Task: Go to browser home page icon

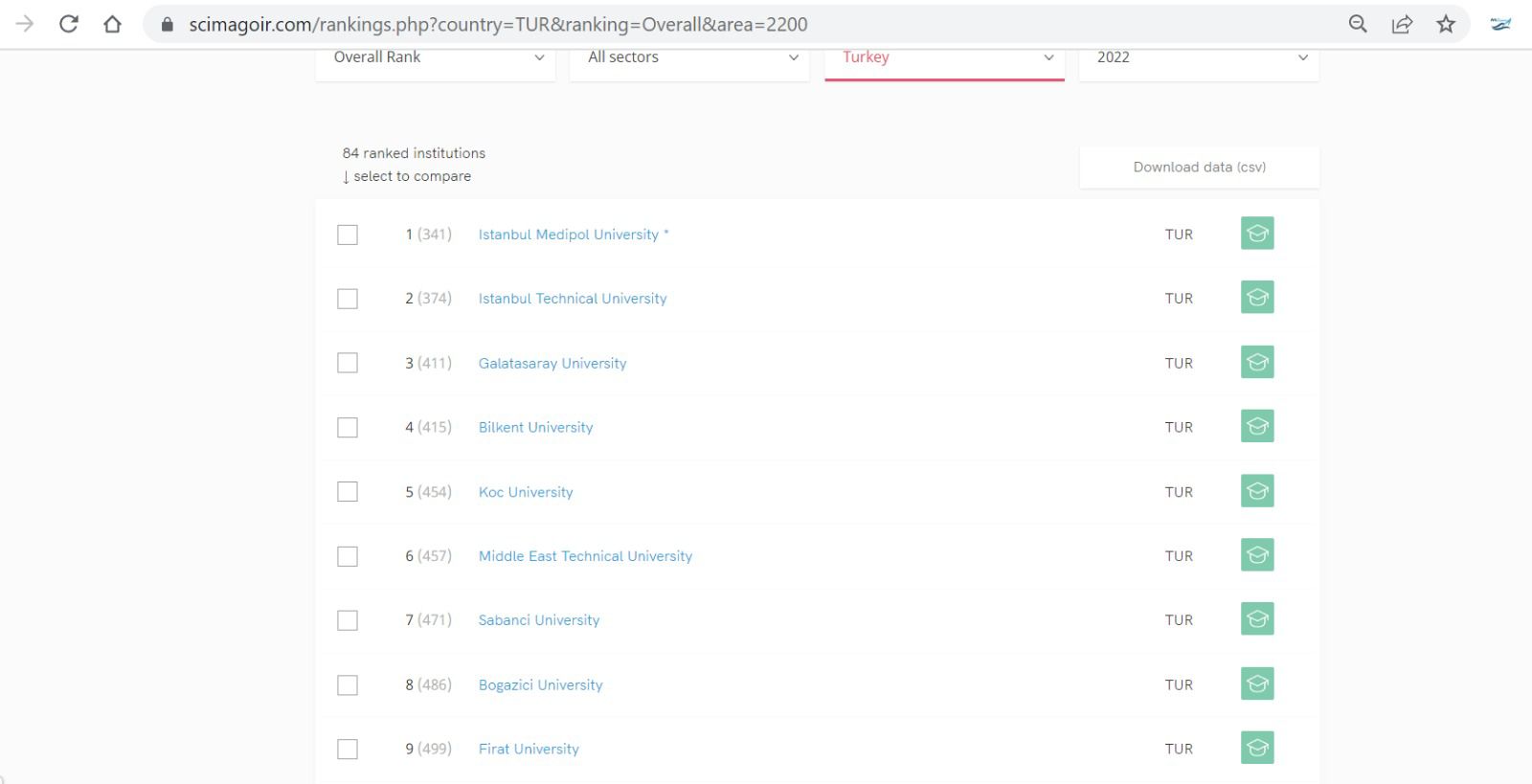Action: click(113, 24)
